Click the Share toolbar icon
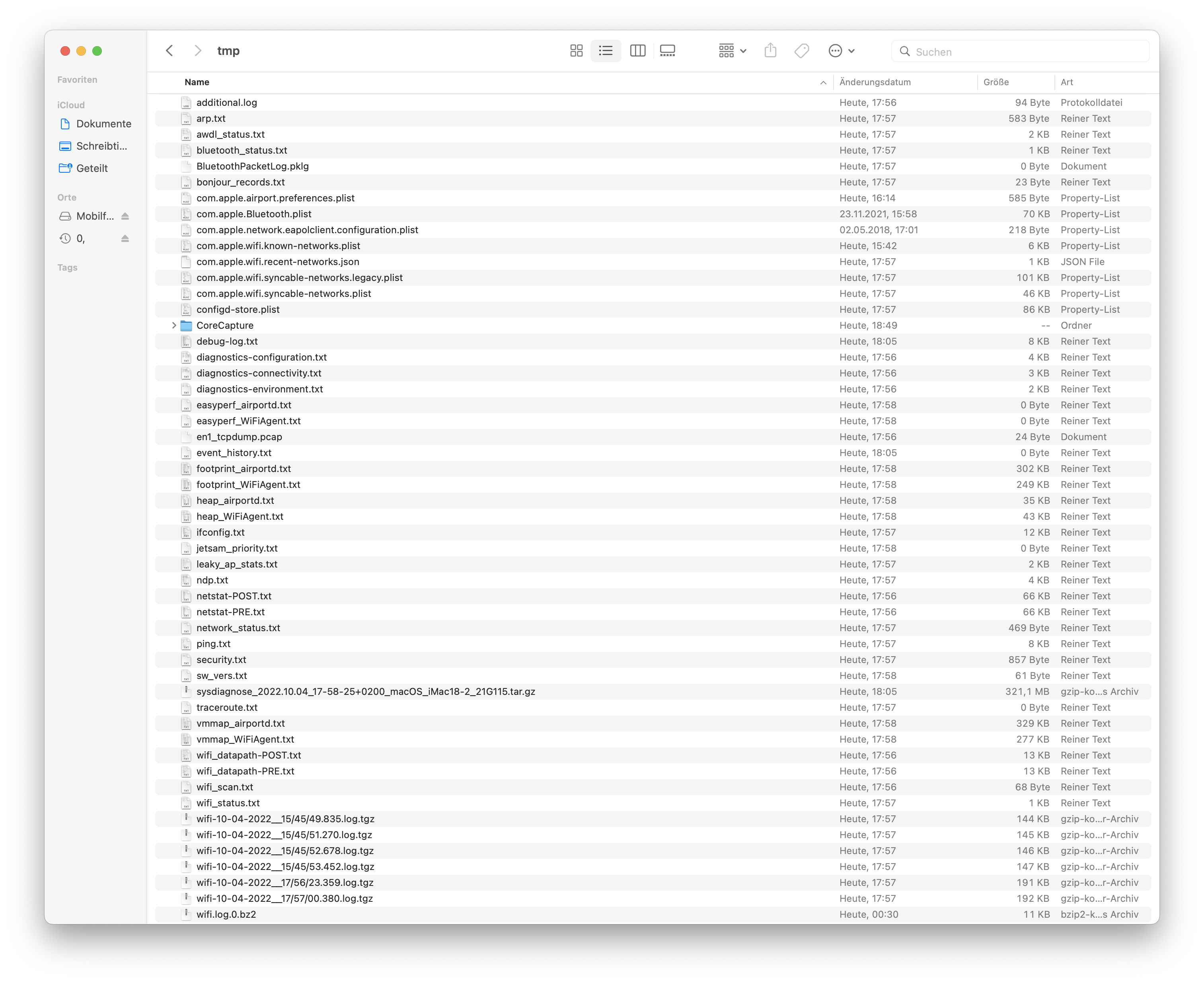The image size is (1204, 983). tap(770, 51)
